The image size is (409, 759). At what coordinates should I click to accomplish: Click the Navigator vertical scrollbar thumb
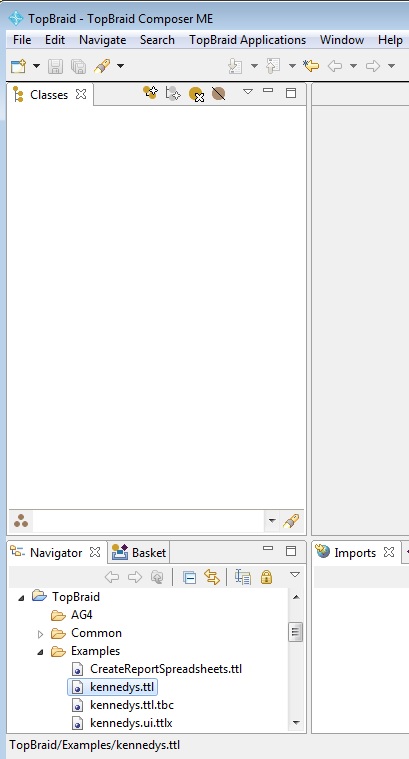295,632
